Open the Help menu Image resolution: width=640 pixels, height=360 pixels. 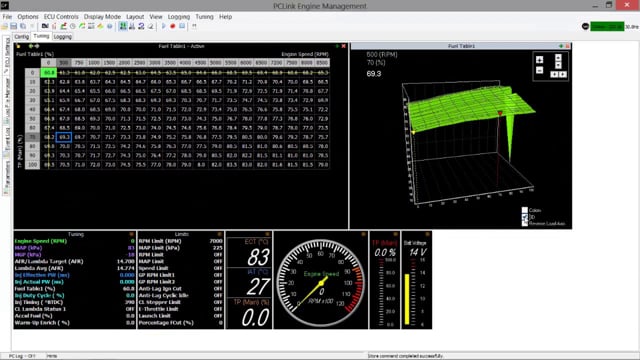point(225,17)
